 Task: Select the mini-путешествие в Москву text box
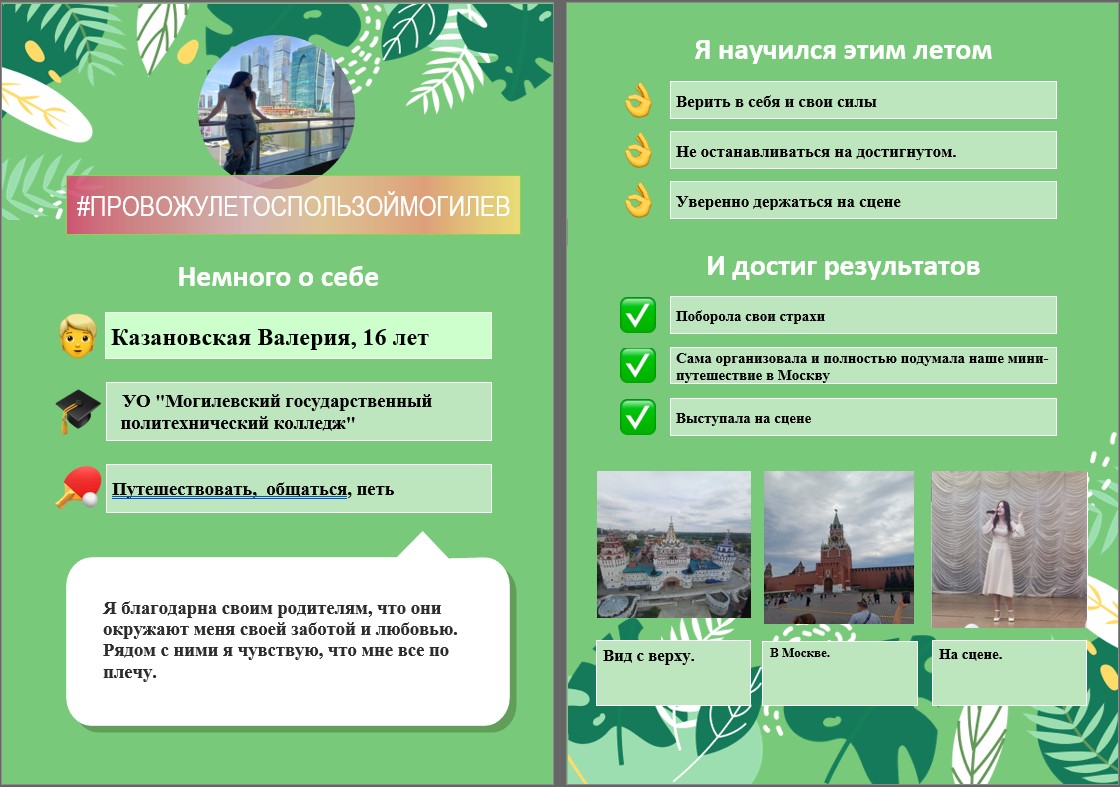[863, 366]
